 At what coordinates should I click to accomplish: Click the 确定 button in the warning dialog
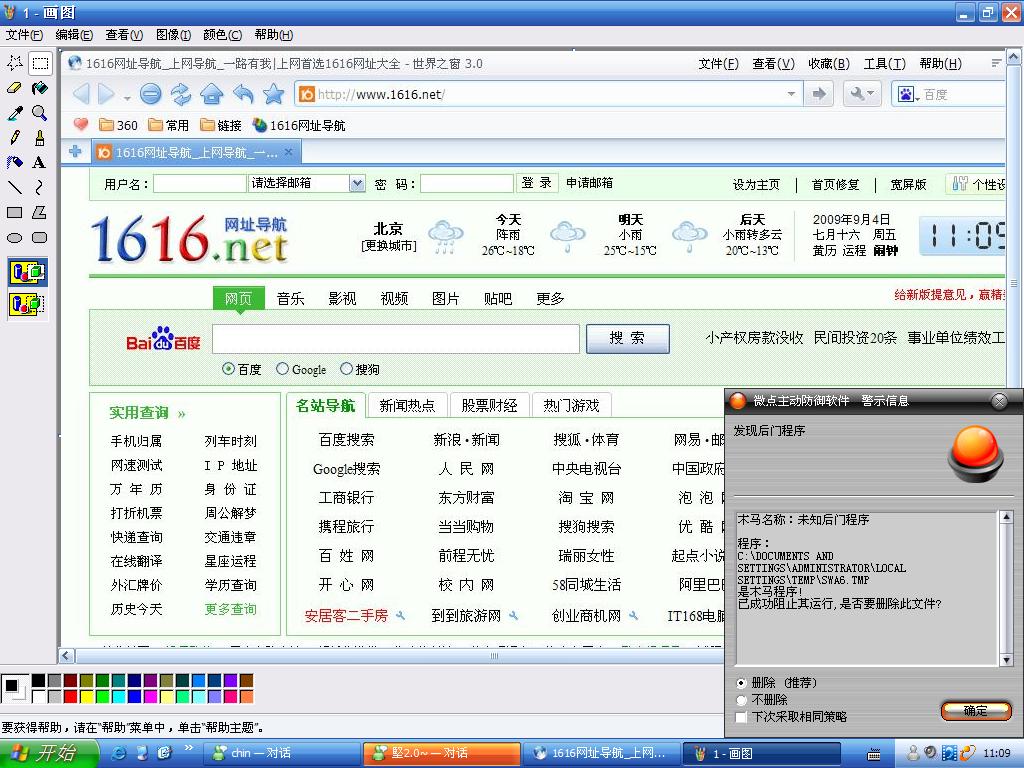[x=976, y=711]
